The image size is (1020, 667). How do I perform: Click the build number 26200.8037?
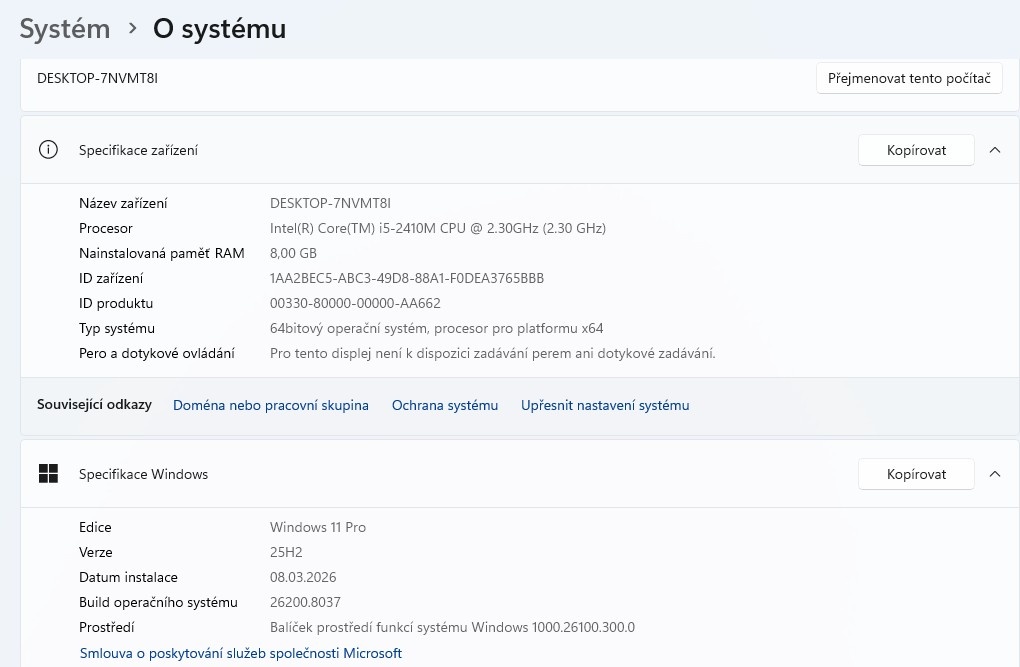click(x=306, y=602)
